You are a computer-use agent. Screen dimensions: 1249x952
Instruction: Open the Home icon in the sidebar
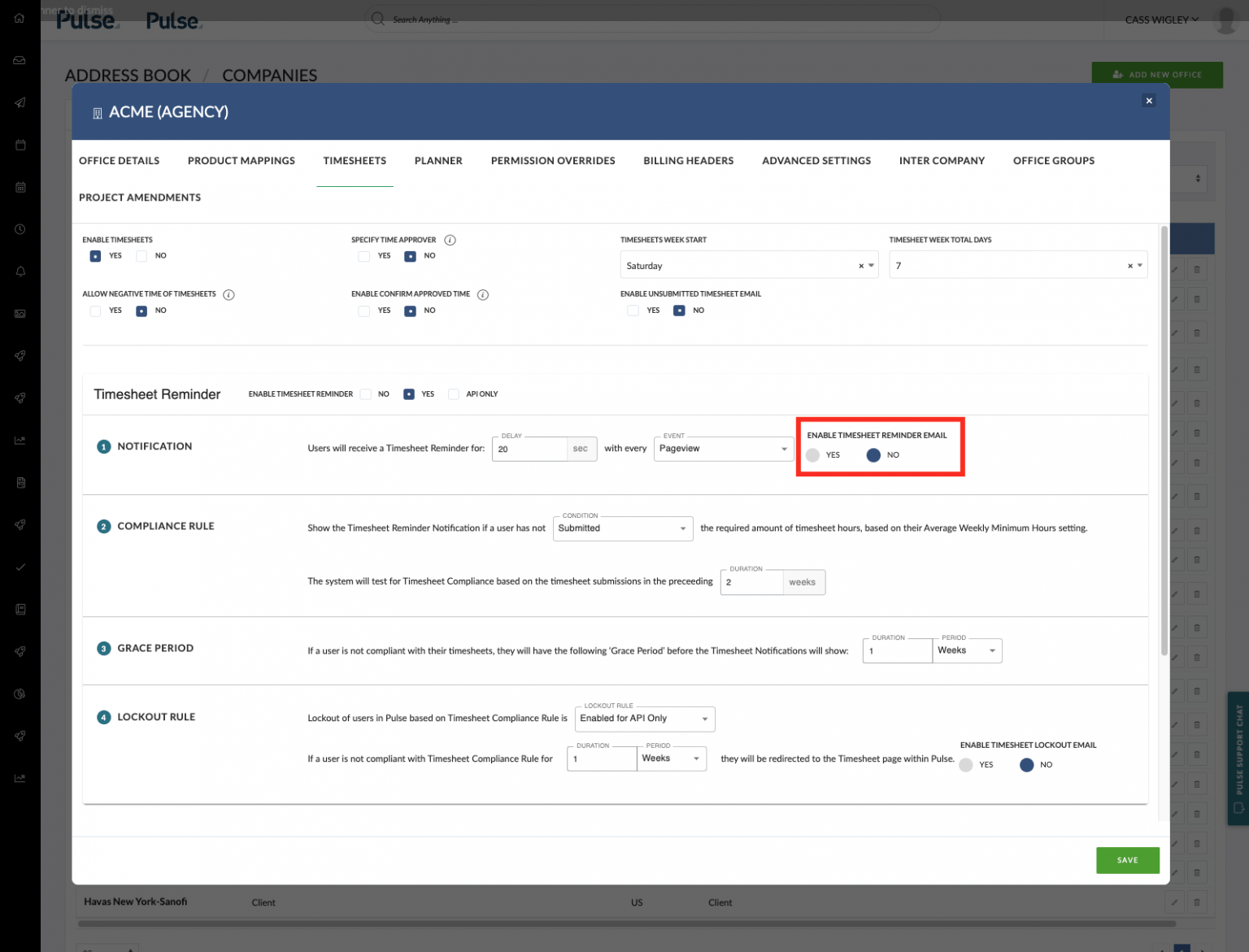point(19,18)
